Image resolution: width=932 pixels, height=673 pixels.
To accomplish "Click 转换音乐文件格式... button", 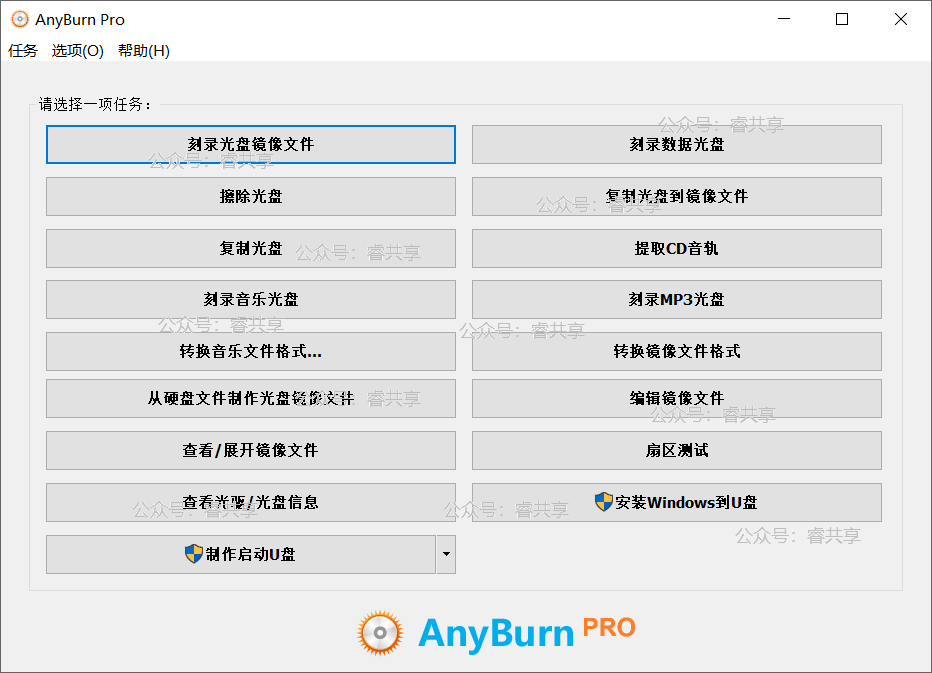I will click(251, 351).
